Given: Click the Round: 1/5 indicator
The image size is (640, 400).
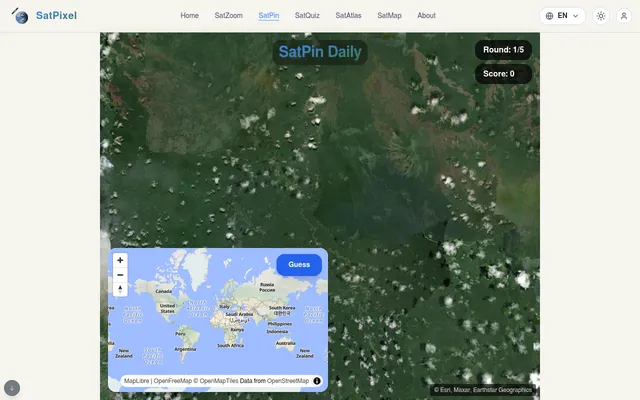Looking at the screenshot, I should point(503,50).
